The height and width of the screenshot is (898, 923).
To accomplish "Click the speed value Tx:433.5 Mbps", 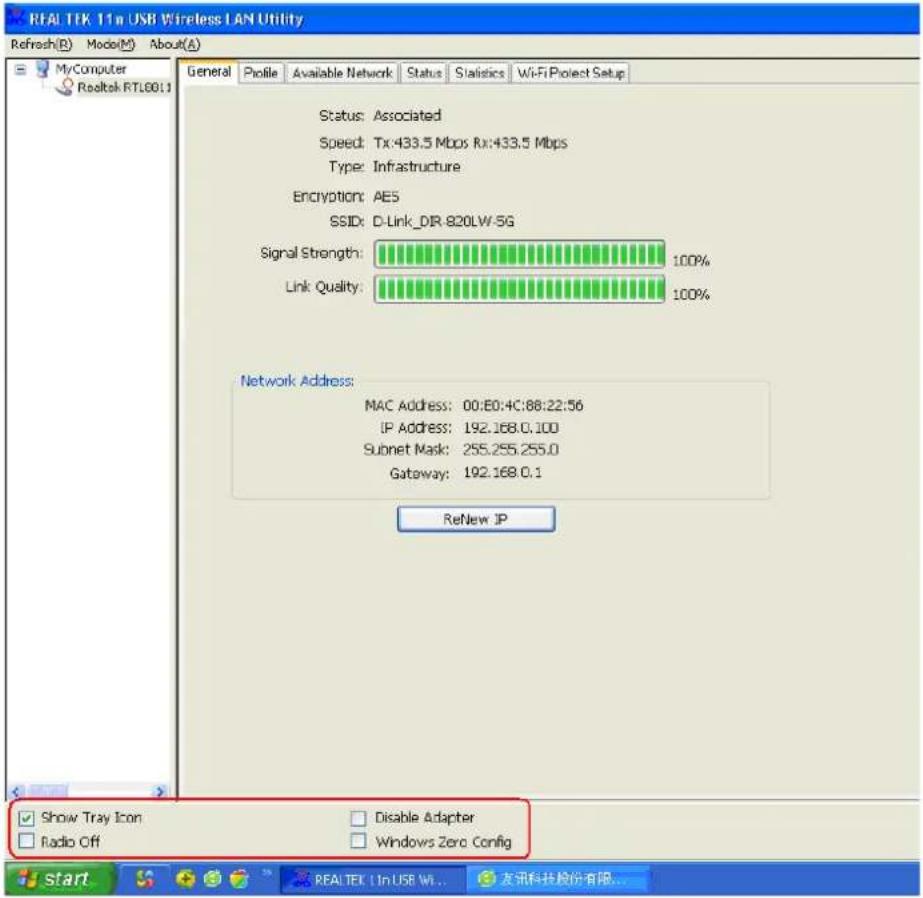I will (421, 142).
